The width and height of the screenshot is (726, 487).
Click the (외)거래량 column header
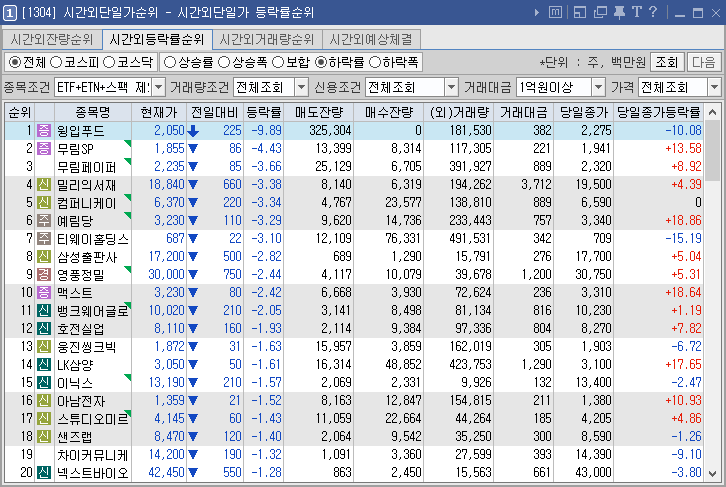[x=458, y=112]
